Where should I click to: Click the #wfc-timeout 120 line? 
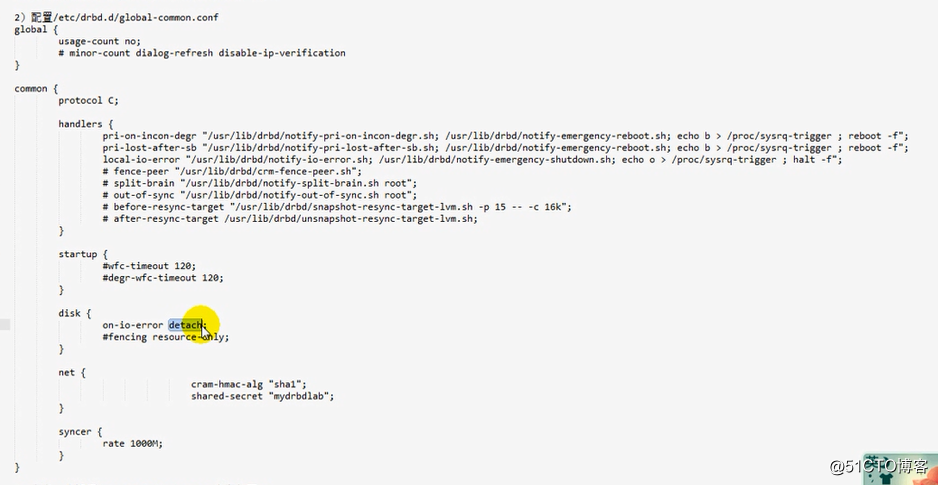point(149,266)
